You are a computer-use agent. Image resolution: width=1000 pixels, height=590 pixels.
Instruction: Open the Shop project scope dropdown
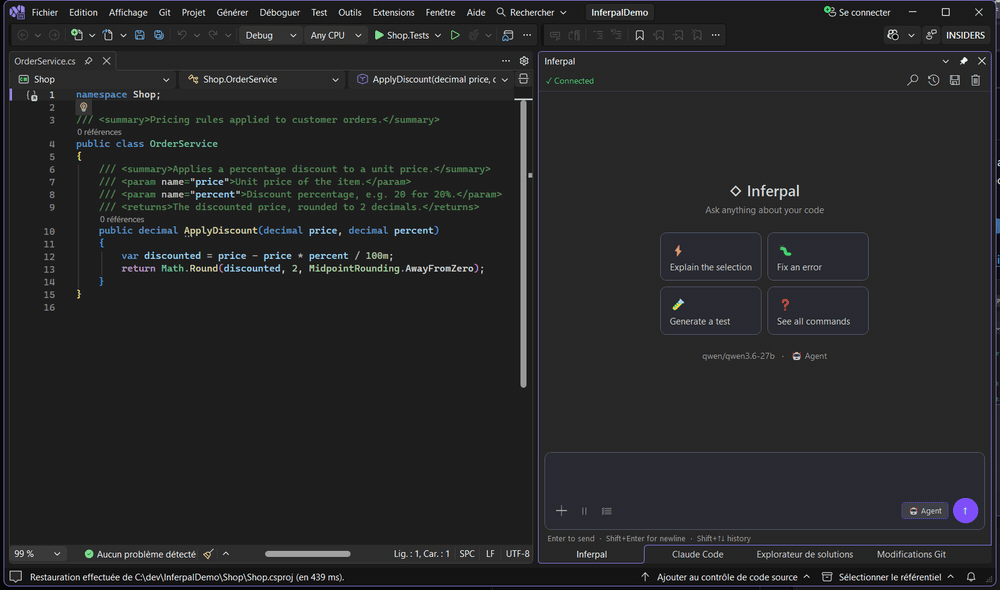94,79
